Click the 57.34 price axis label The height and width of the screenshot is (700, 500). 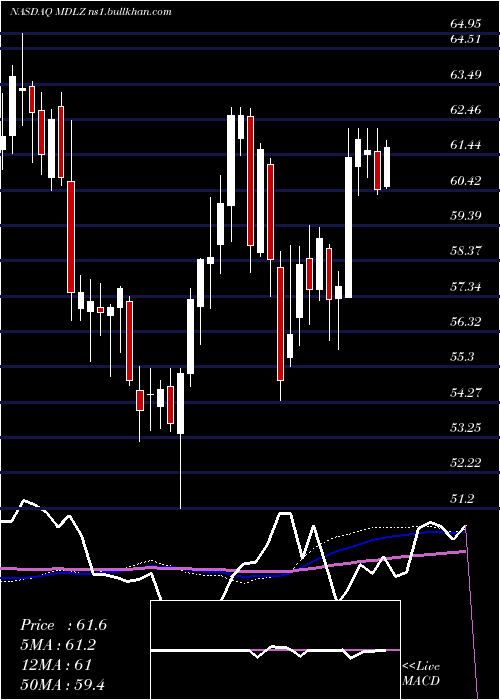[466, 286]
